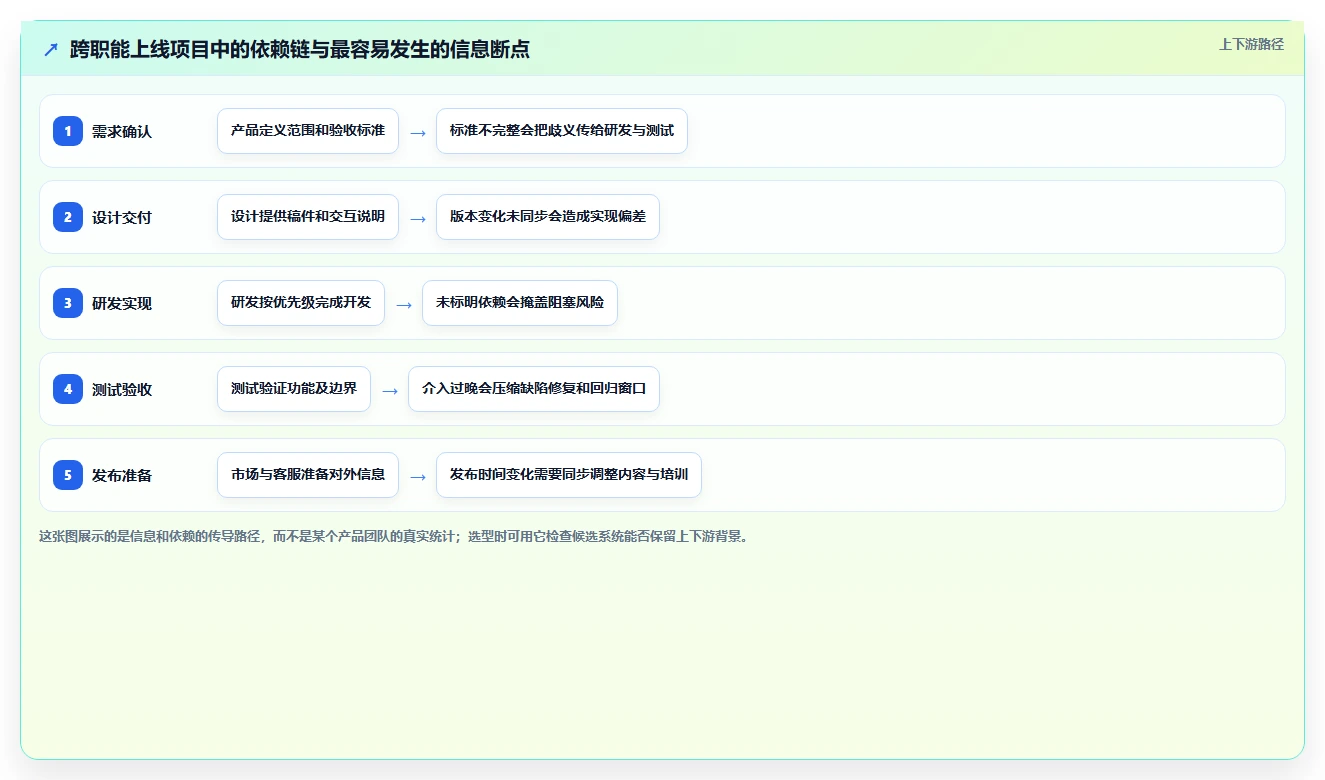Open the 测试验证功能及边界 chip
The height and width of the screenshot is (780, 1325).
tap(294, 389)
